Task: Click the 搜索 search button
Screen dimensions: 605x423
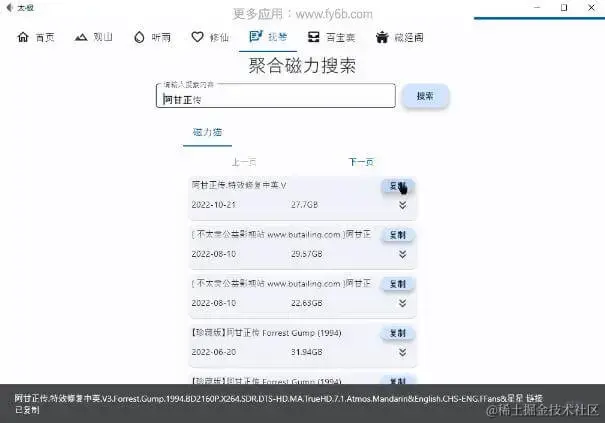Action: tap(425, 96)
